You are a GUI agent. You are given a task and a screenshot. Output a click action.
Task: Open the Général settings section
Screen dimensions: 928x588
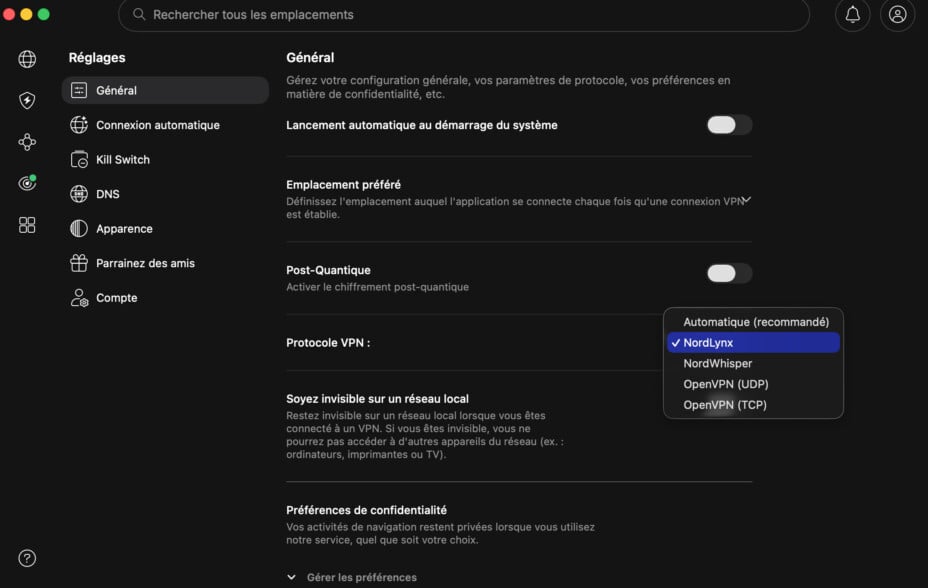165,90
